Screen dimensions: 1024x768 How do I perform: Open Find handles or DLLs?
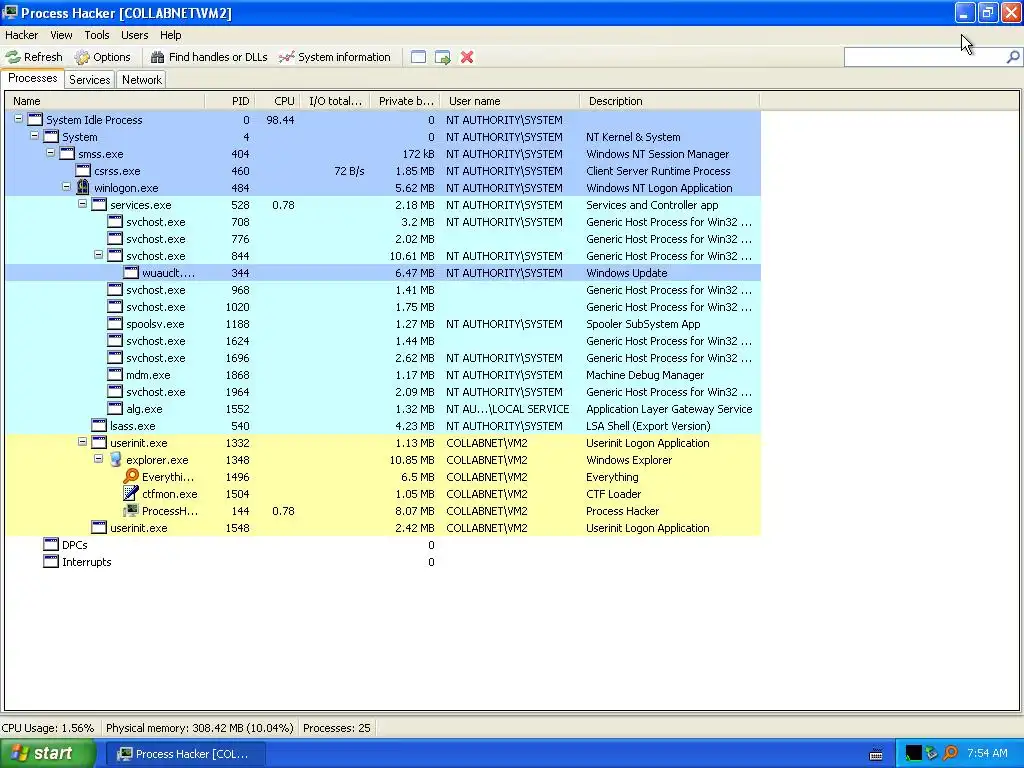pos(209,57)
